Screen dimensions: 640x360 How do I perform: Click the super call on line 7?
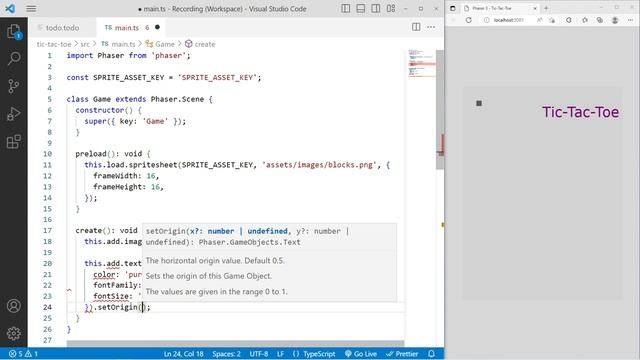coord(96,121)
